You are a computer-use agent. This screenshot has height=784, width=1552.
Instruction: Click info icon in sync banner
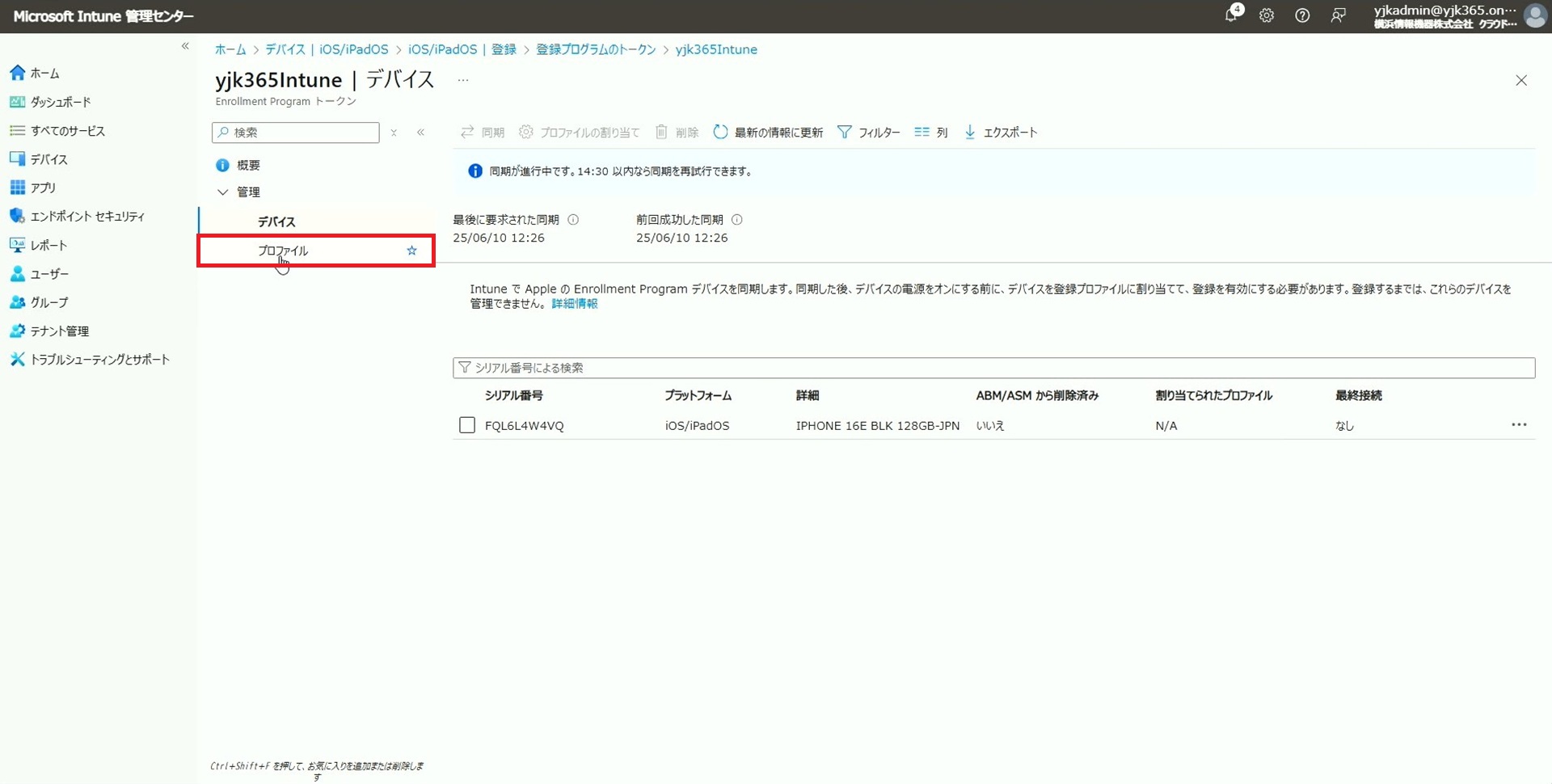click(x=475, y=171)
